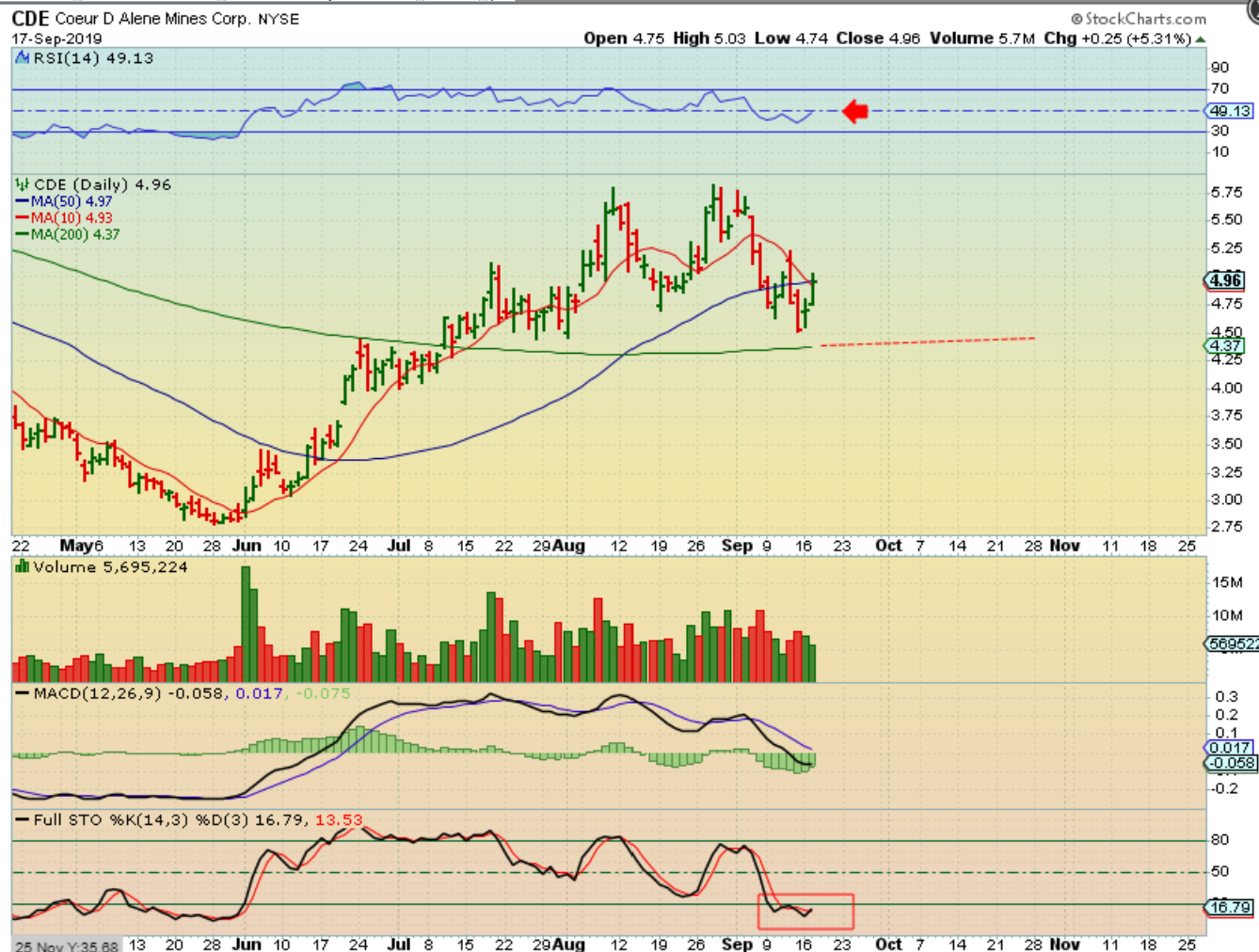This screenshot has width=1259, height=952.
Task: Click the CDE (Daily) 4.96 panel label
Action: (x=103, y=184)
